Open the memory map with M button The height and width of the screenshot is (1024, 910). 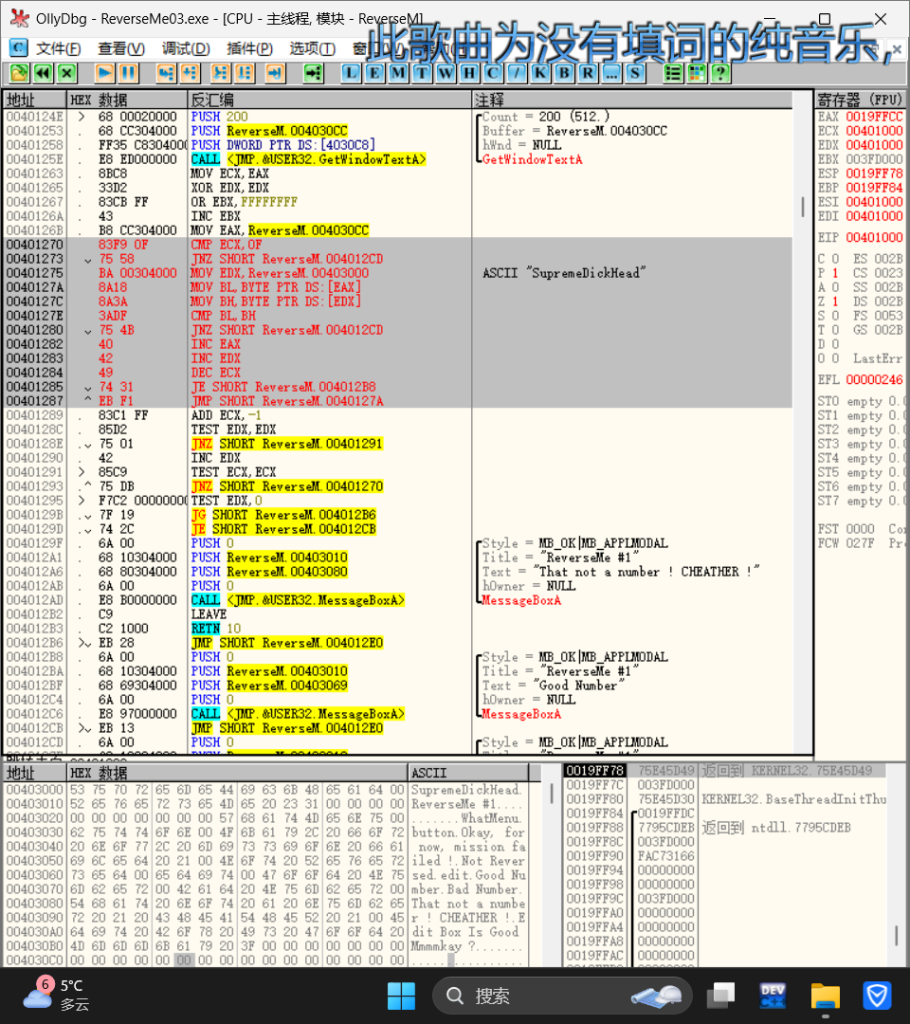(x=398, y=73)
